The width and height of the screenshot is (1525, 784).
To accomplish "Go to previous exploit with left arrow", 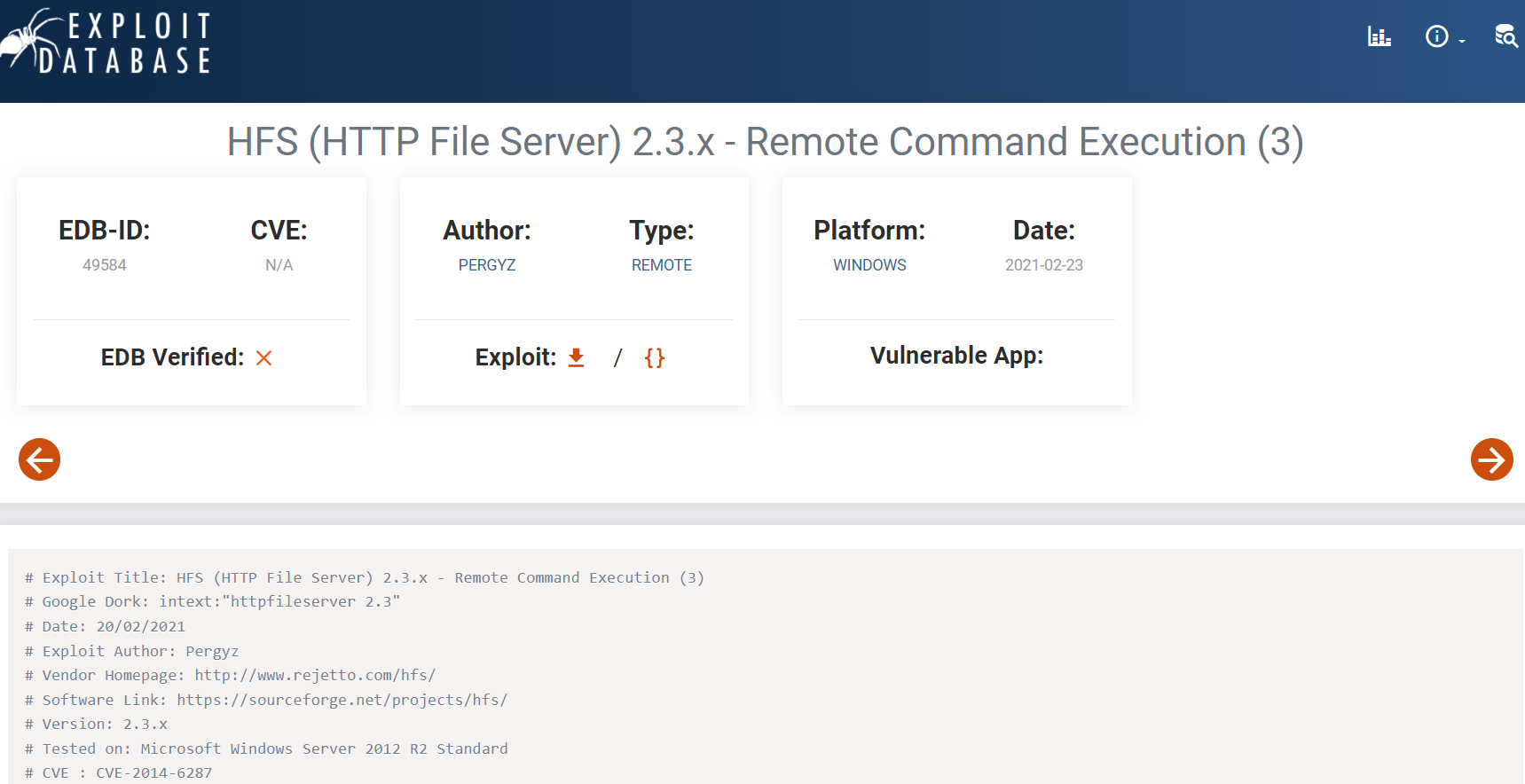I will pos(39,459).
